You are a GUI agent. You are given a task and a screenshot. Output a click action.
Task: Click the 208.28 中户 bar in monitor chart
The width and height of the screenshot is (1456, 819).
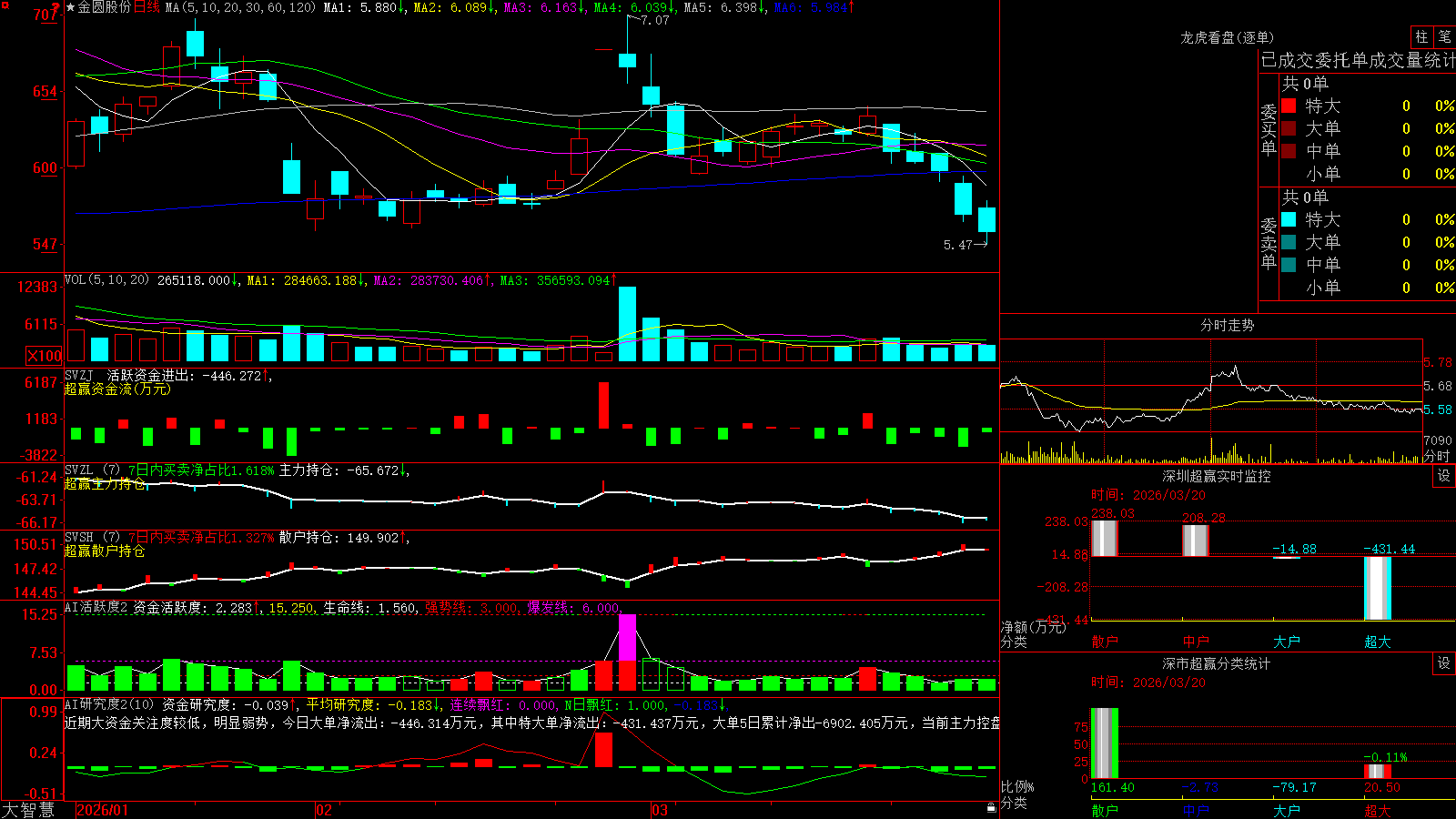click(x=1196, y=541)
